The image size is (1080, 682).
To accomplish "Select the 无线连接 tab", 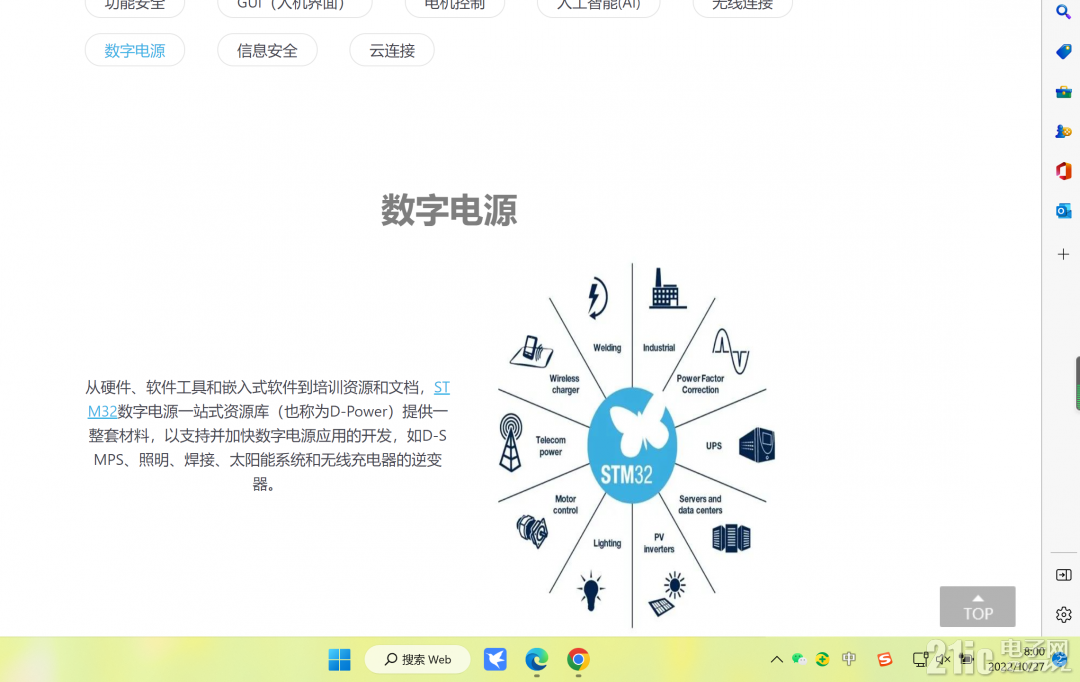I will [x=742, y=6].
